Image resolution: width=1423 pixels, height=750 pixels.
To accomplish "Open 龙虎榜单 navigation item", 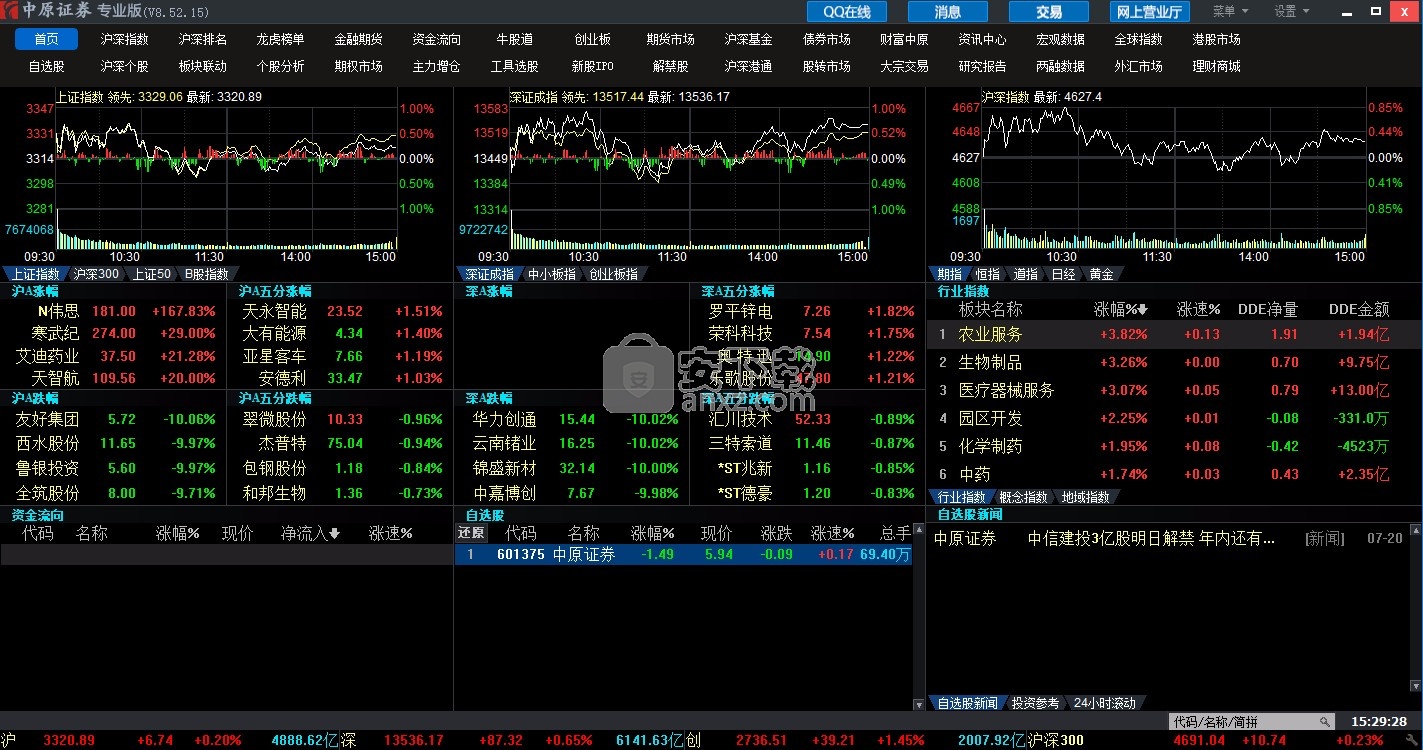I will tap(281, 39).
